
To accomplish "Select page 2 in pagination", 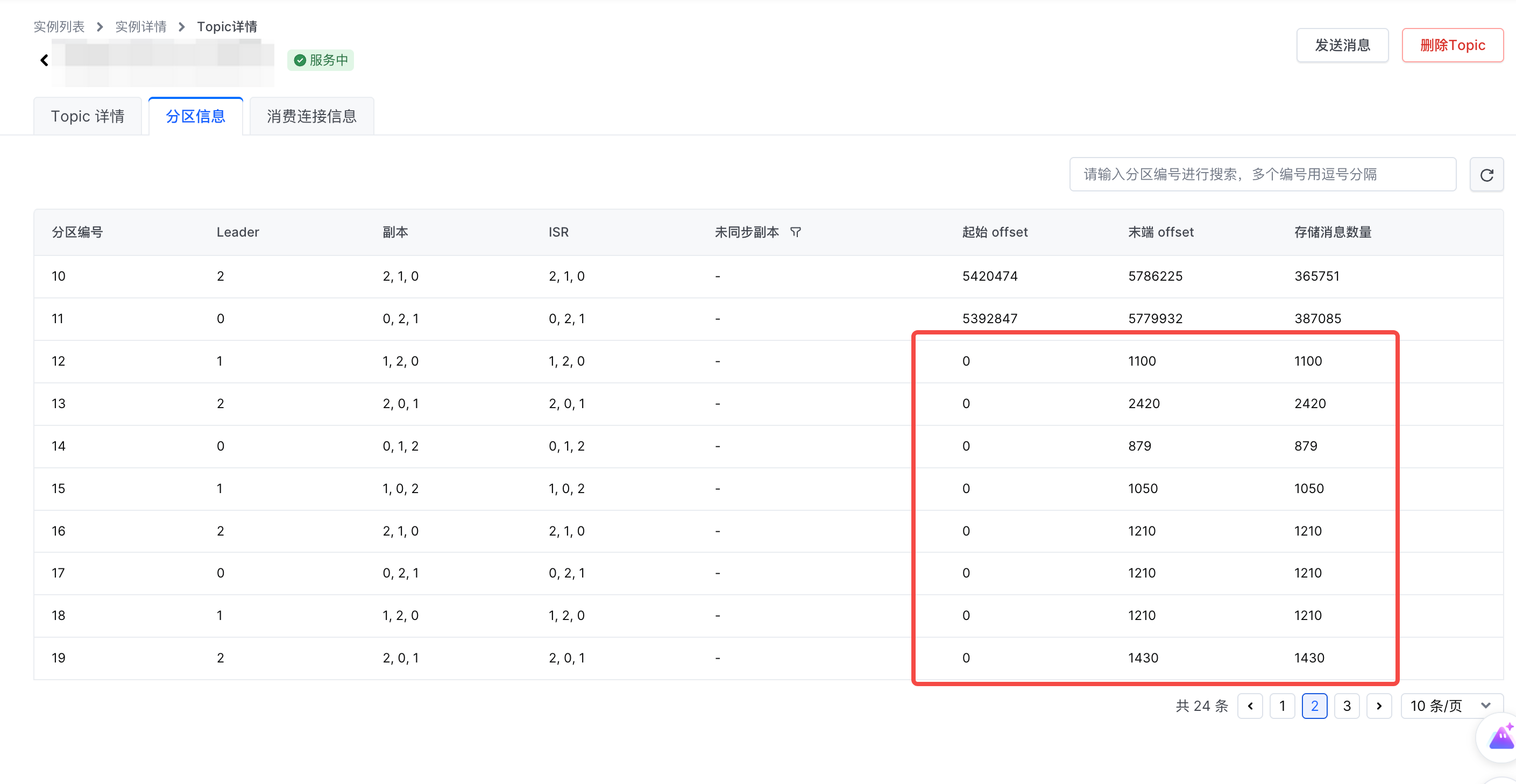I will point(1315,706).
